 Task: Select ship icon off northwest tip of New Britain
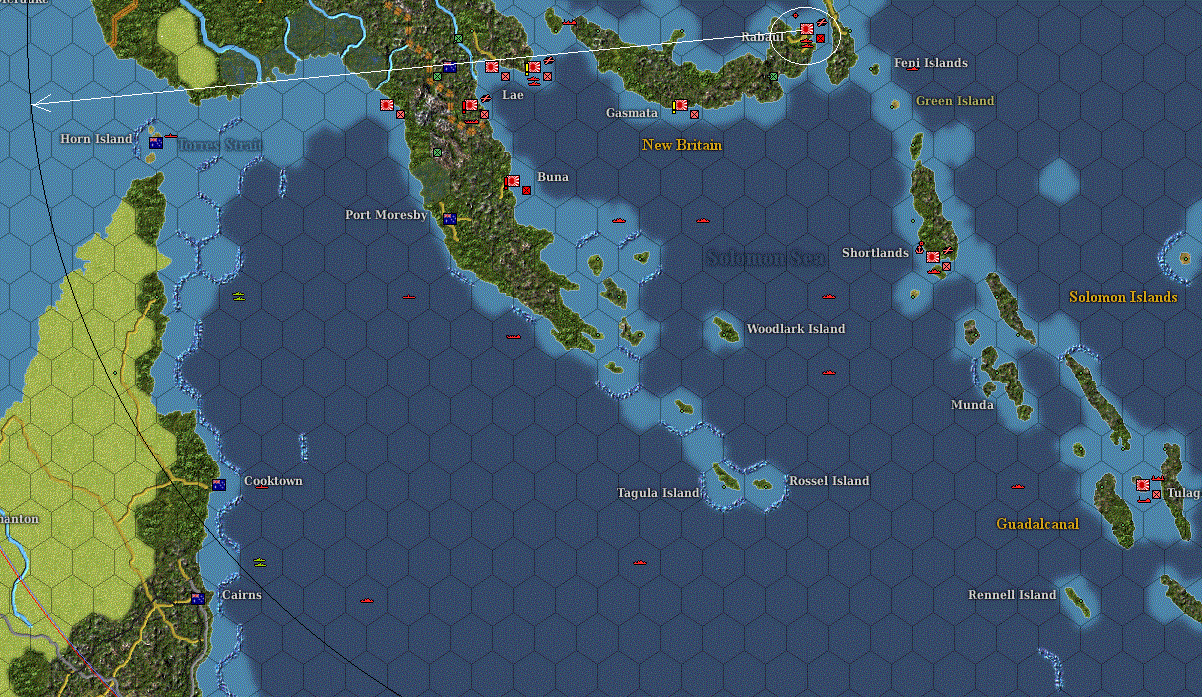570,21
